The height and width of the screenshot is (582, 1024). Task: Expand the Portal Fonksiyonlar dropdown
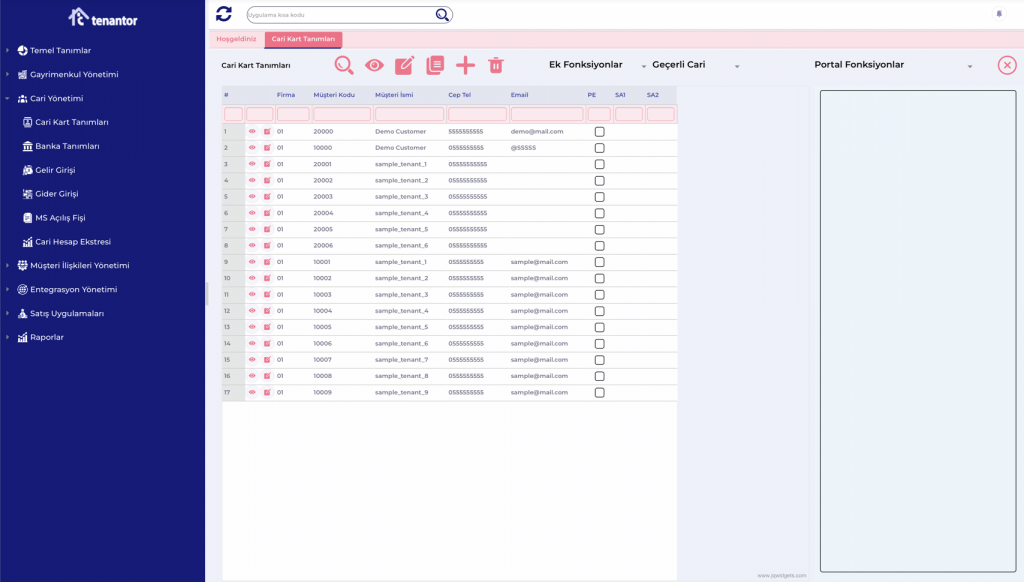893,65
